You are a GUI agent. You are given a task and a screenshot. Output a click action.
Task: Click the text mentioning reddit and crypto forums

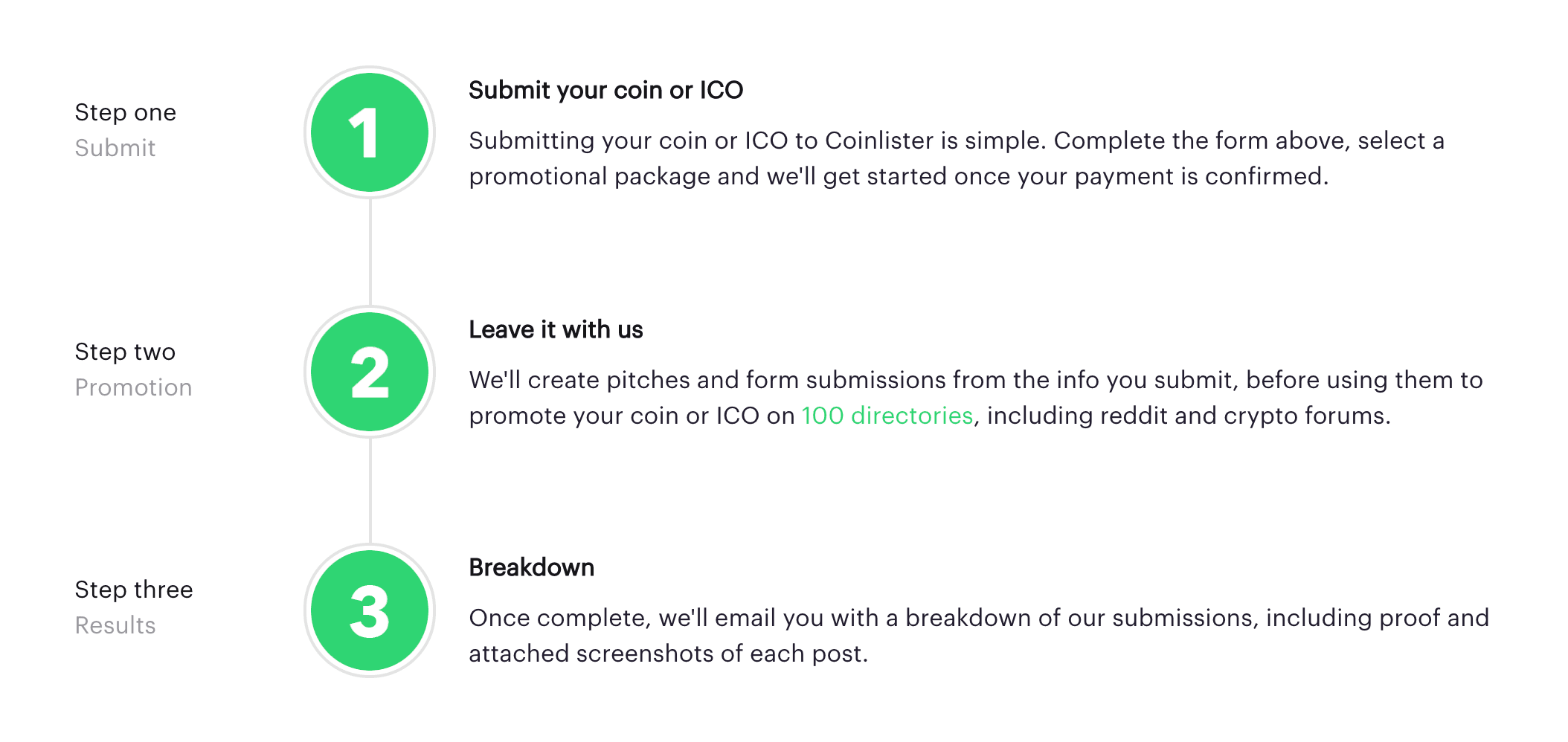(1189, 415)
